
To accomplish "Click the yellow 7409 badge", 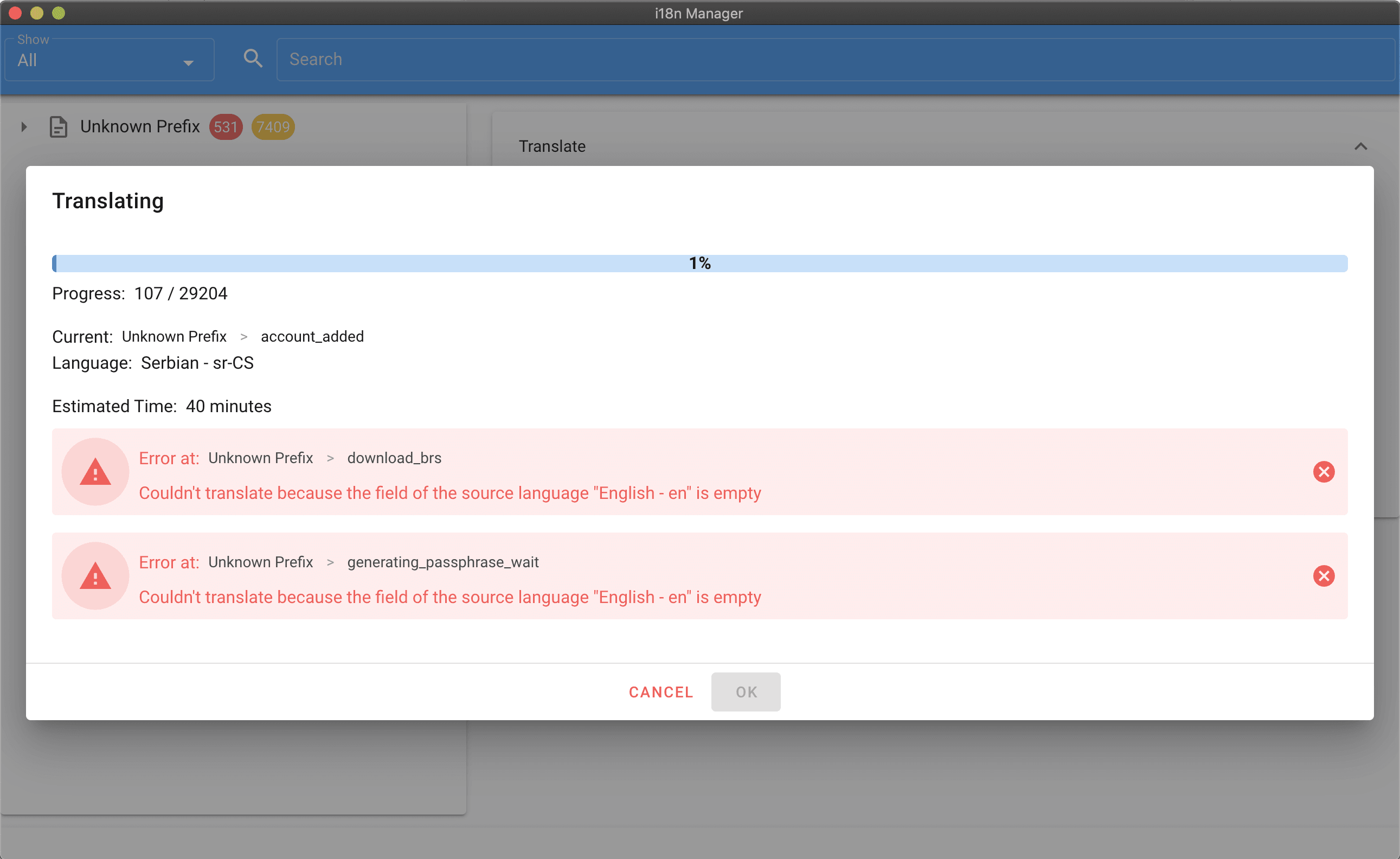I will tap(273, 127).
